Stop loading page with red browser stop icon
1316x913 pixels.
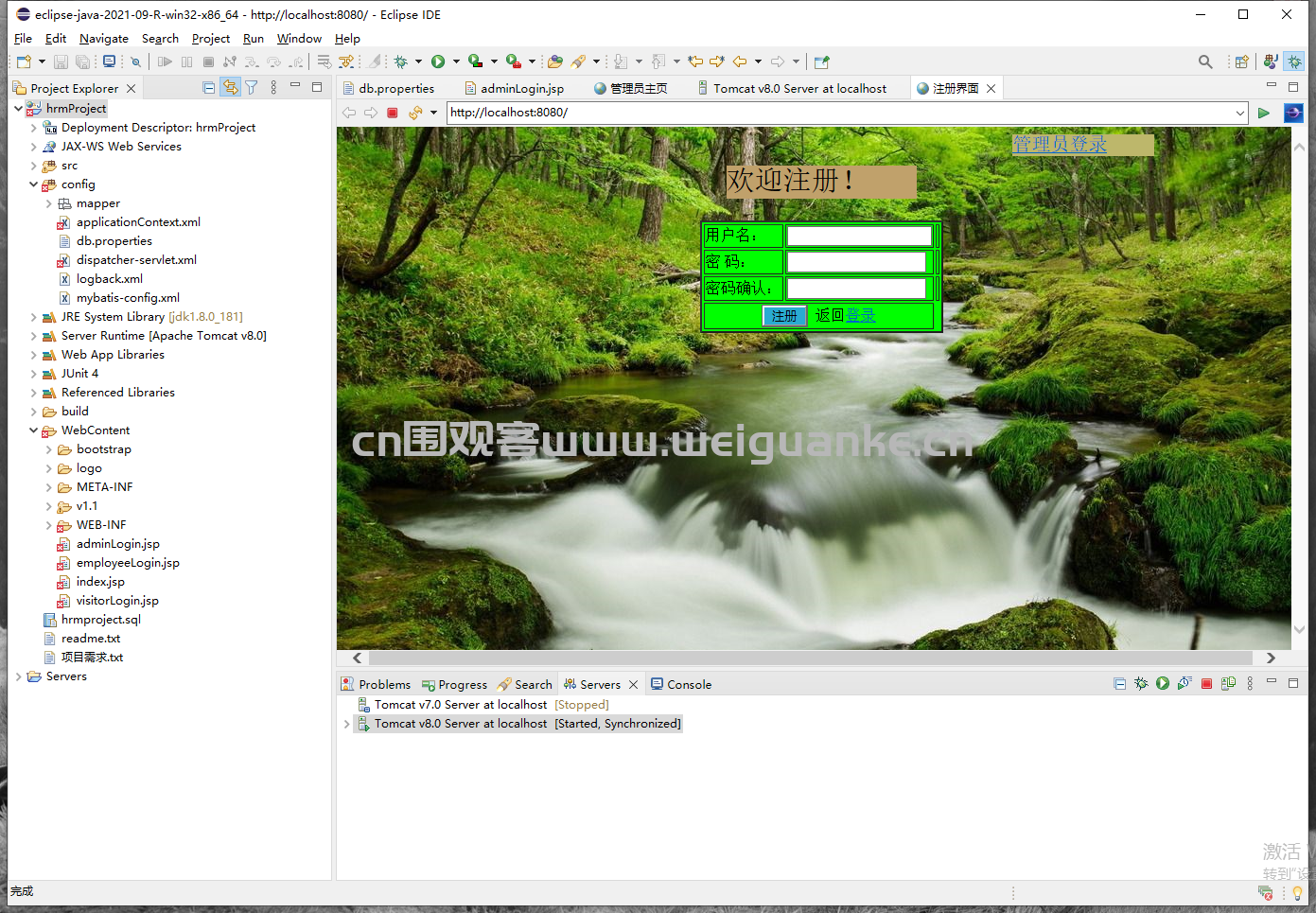(x=393, y=113)
